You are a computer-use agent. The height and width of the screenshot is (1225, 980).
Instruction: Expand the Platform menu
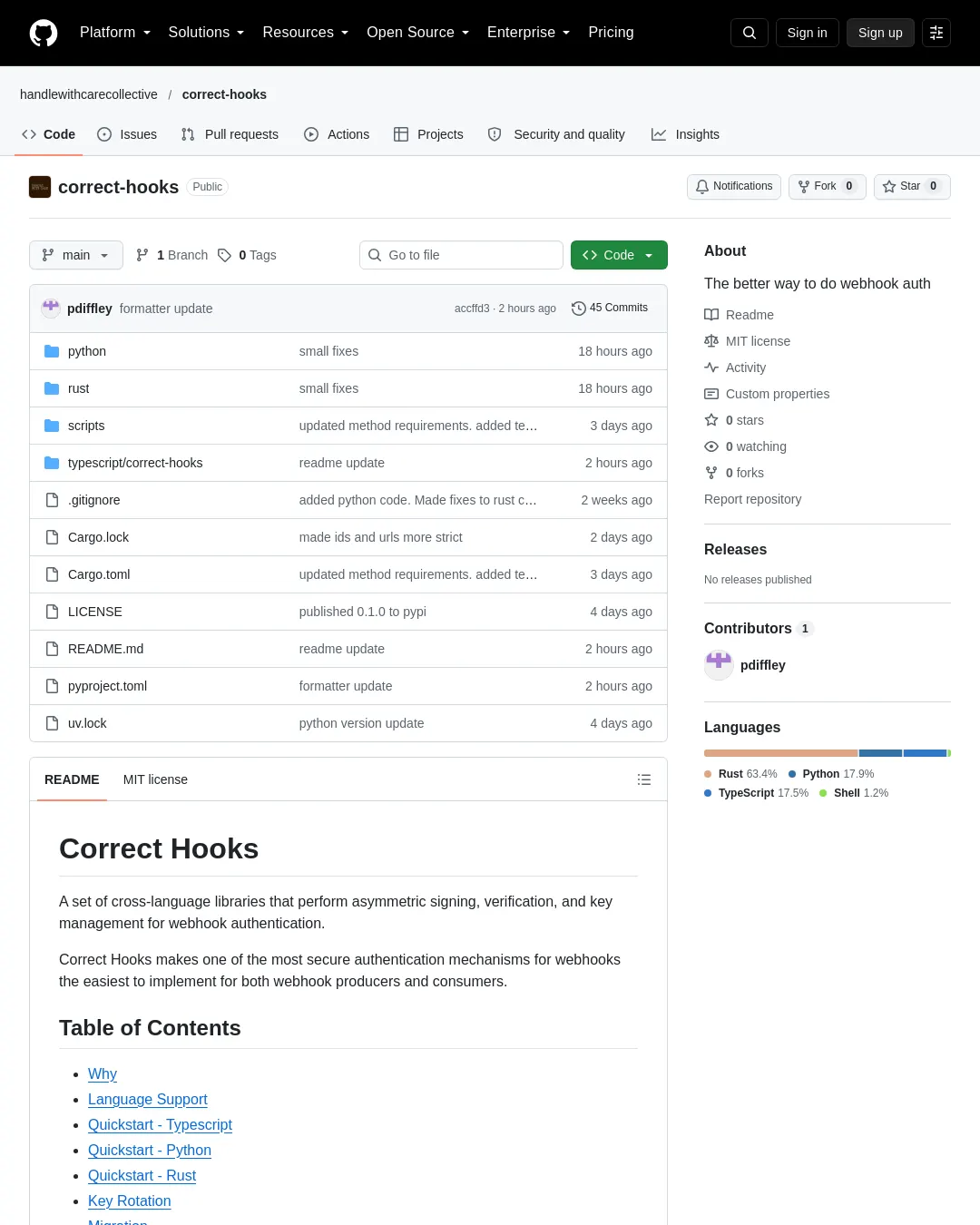tap(115, 33)
